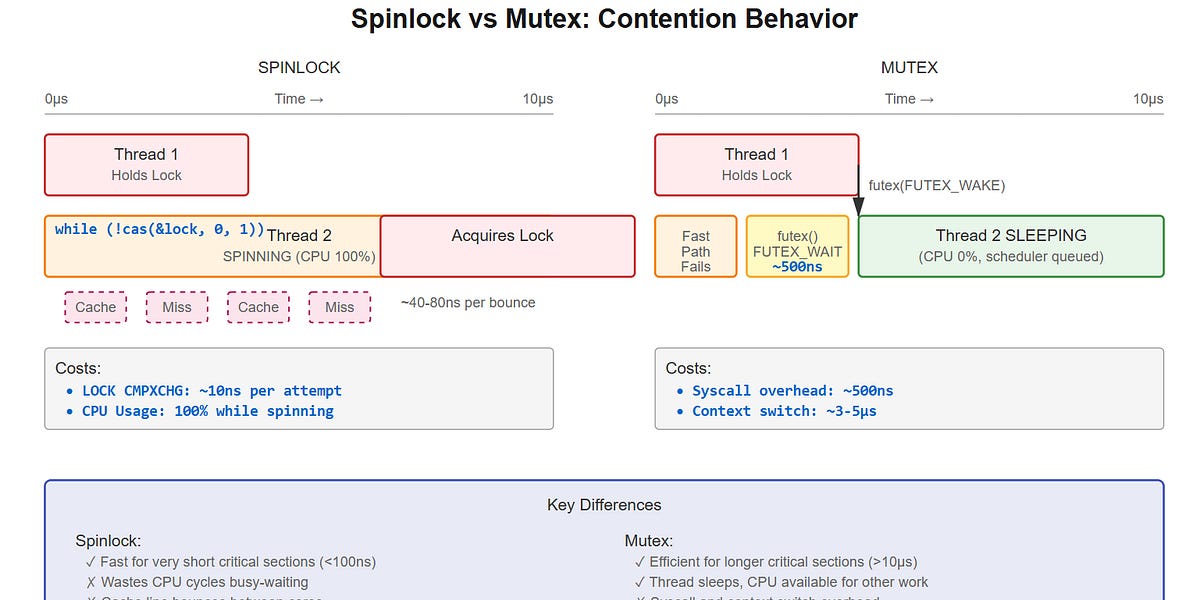Screen dimensions: 1200x600
Task: Select the rightmost dashed Miss box
Action: click(339, 307)
